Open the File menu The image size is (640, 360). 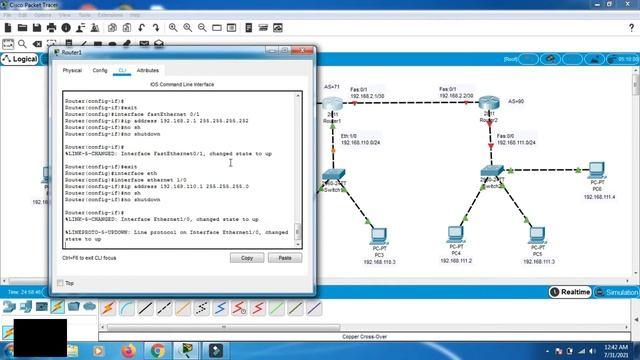[x=7, y=15]
